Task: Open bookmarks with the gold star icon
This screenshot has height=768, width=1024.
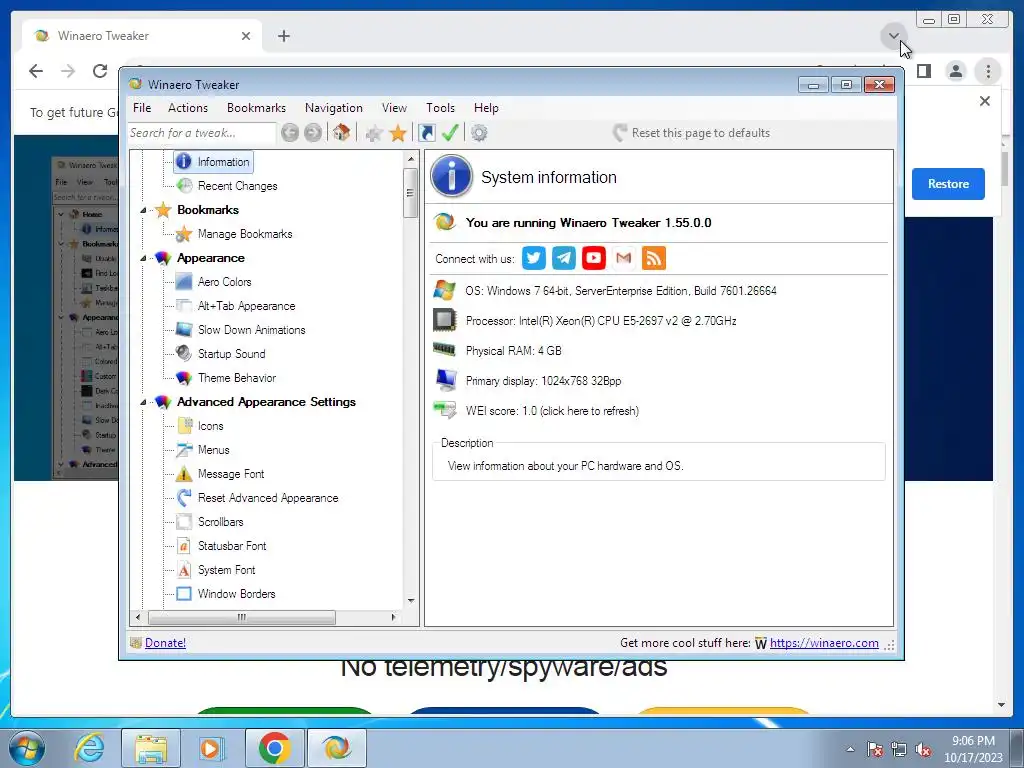Action: coord(398,133)
